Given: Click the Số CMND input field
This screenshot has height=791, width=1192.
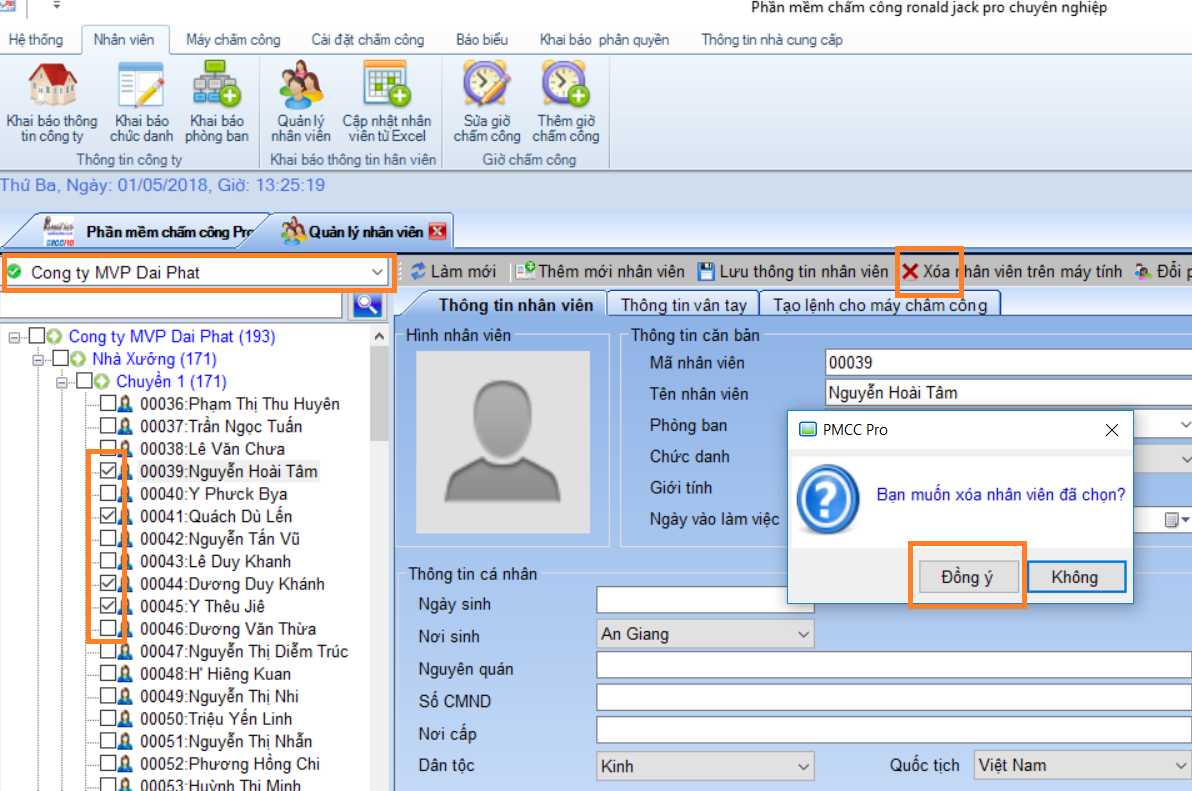Looking at the screenshot, I should tap(894, 698).
